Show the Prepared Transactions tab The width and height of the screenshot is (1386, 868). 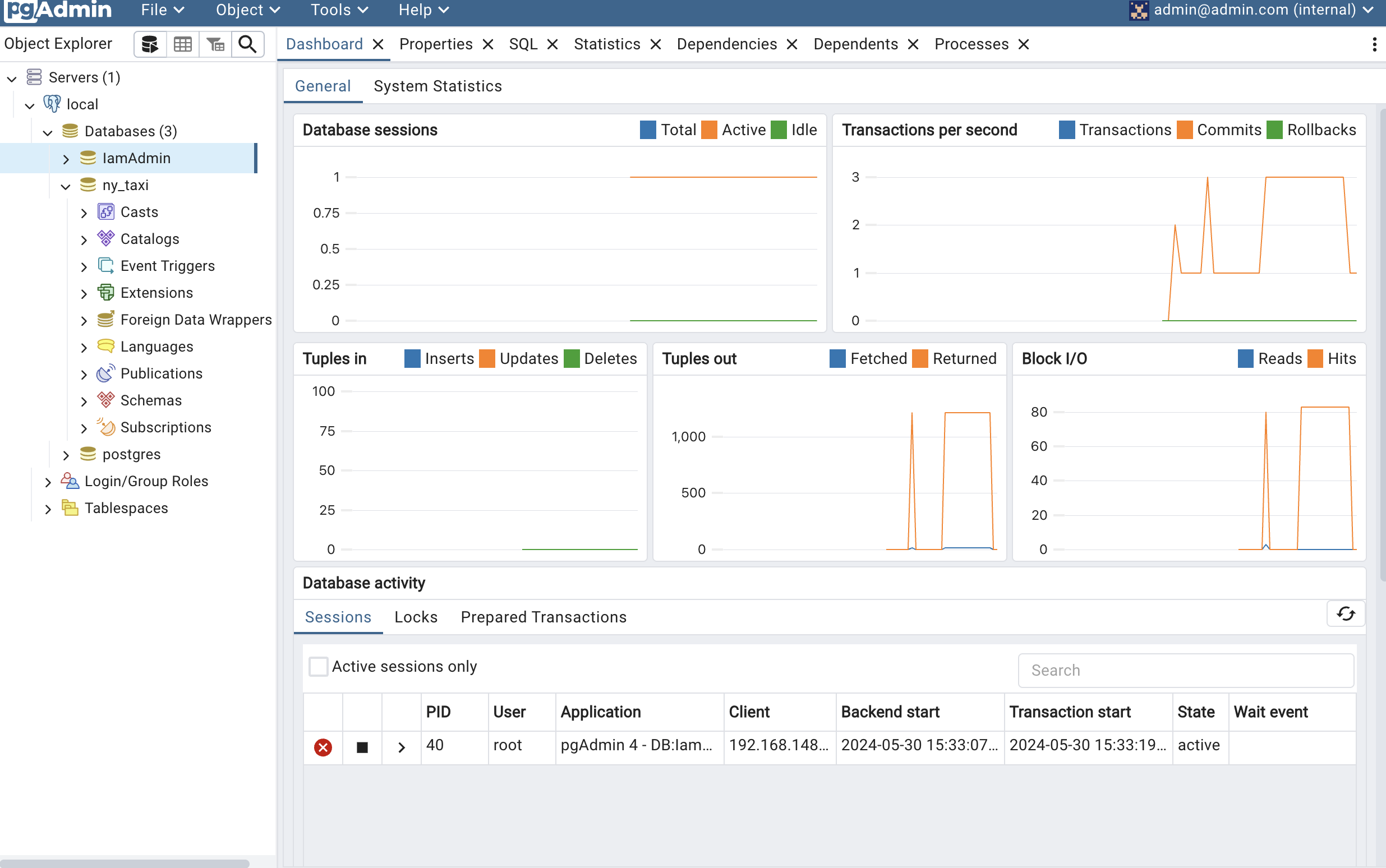pyautogui.click(x=543, y=617)
